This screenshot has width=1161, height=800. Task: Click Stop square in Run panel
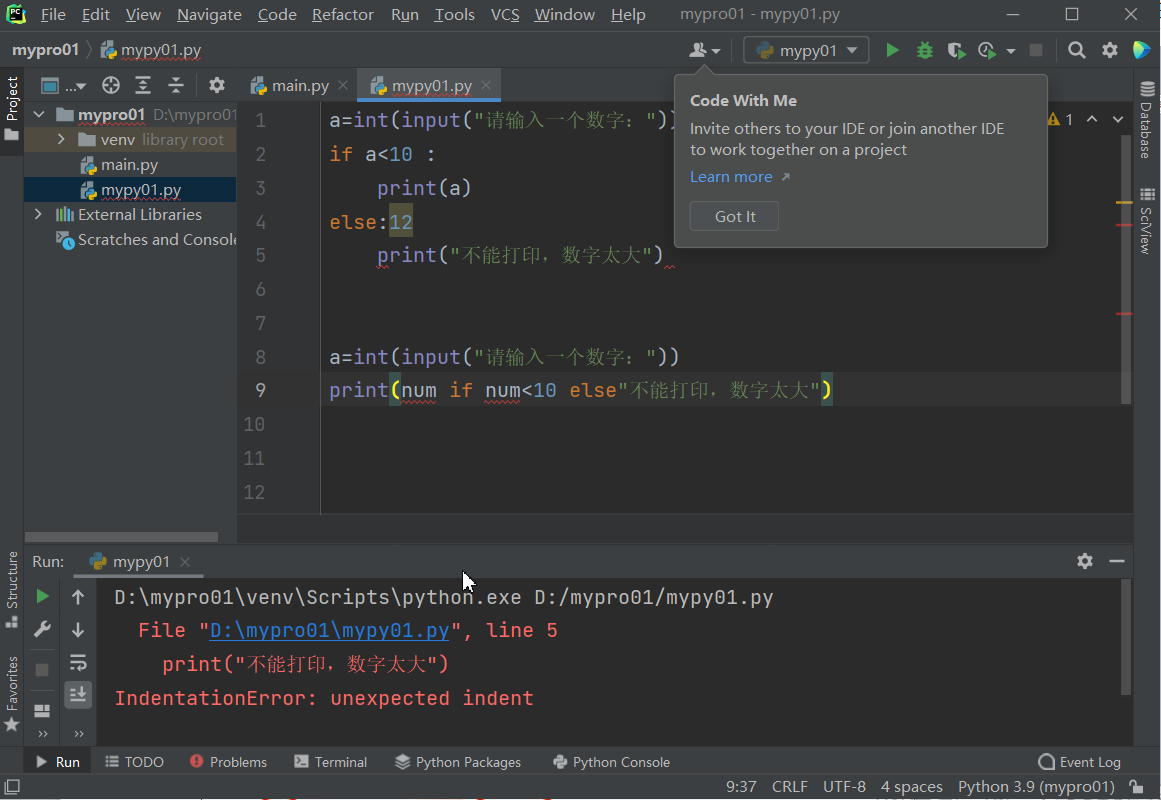pos(42,670)
